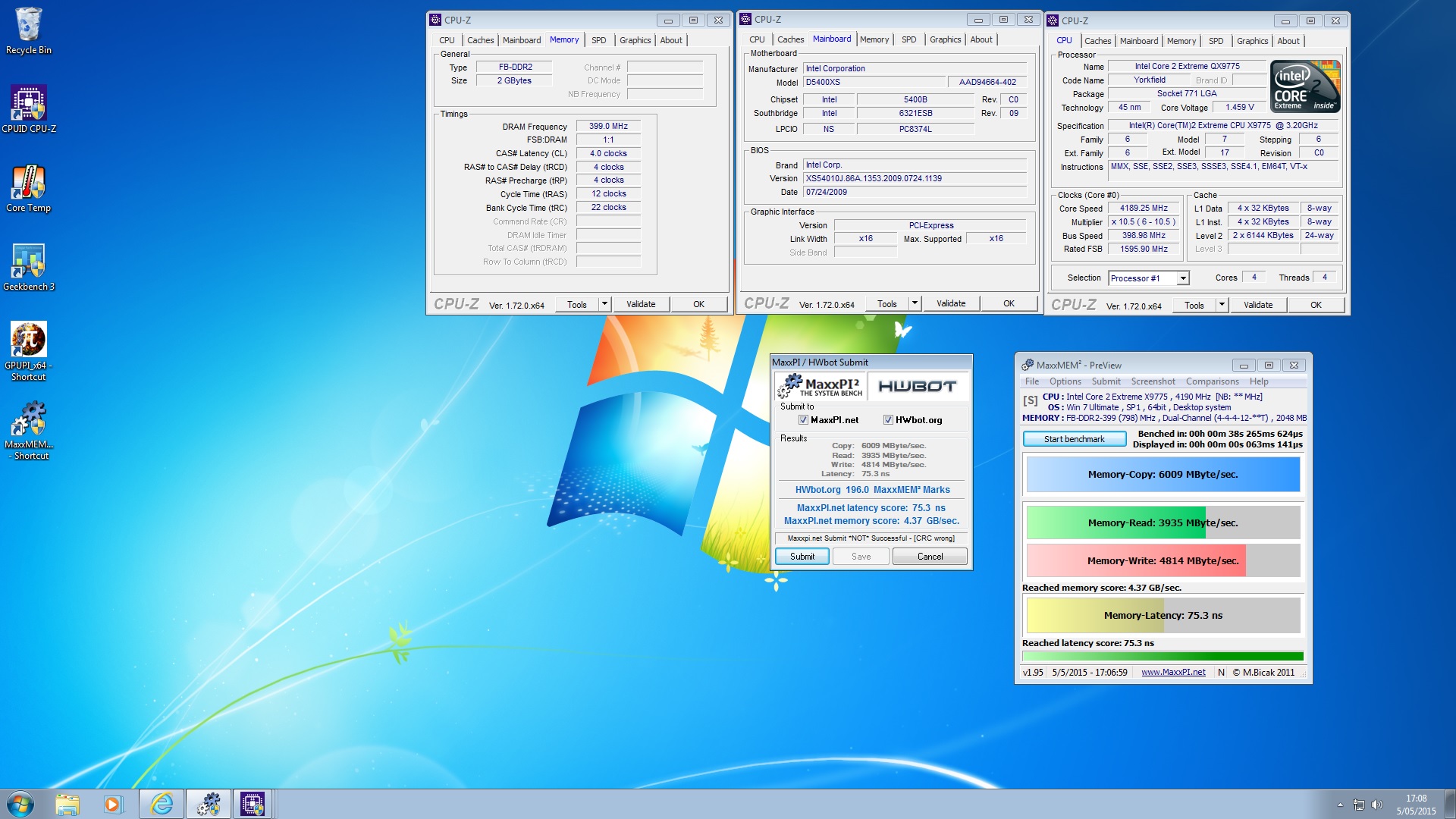This screenshot has width=1456, height=819.
Task: Click the network tray icon
Action: pos(1358,805)
